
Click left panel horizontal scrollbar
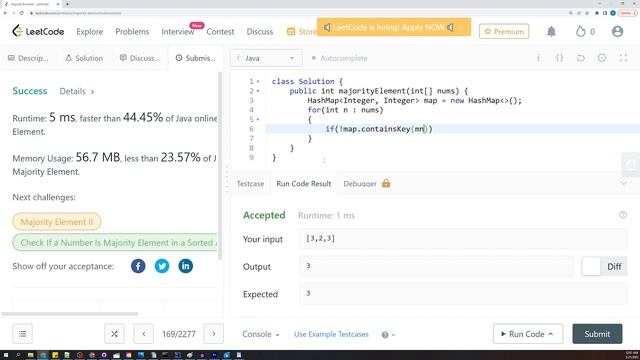(x=69, y=314)
